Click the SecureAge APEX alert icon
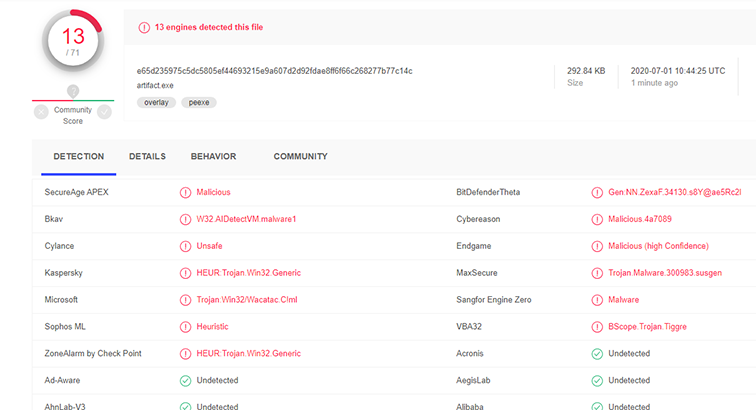Image resolution: width=756 pixels, height=410 pixels. tap(185, 192)
